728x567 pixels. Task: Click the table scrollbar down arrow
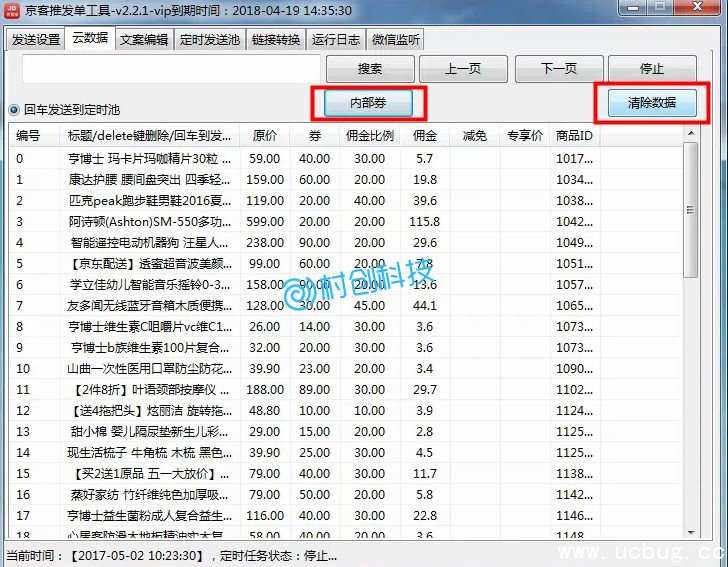click(691, 533)
